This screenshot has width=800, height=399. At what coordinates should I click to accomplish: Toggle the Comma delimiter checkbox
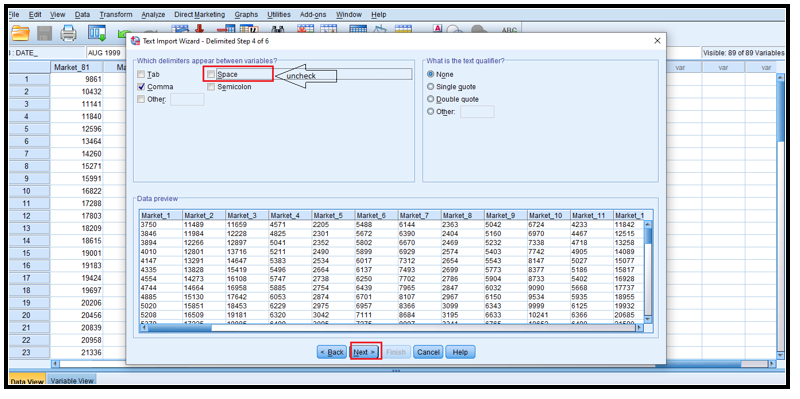tap(141, 87)
